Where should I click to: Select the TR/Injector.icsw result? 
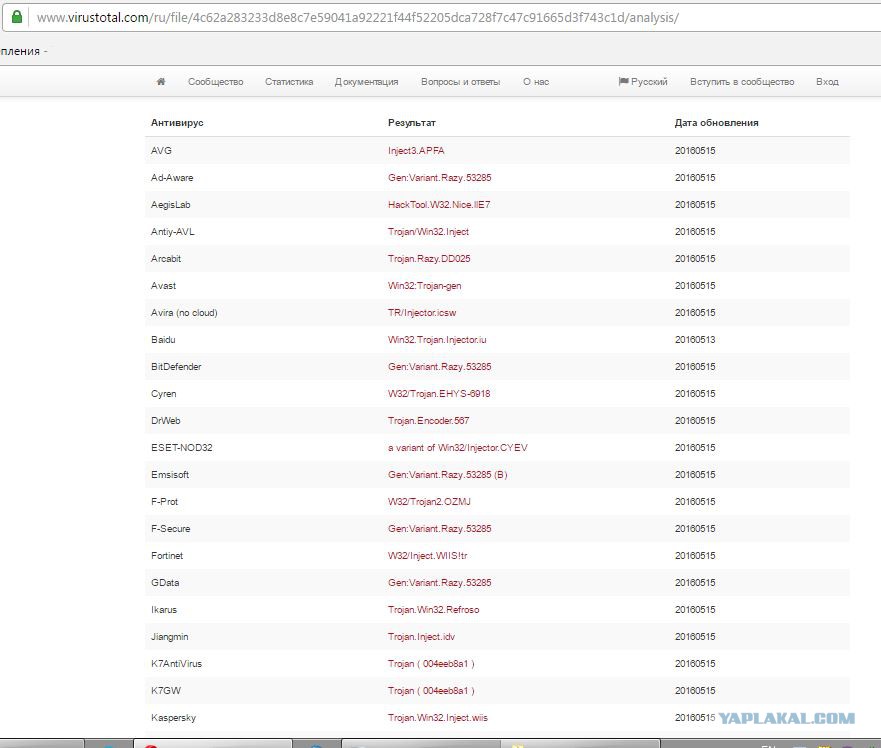click(422, 312)
